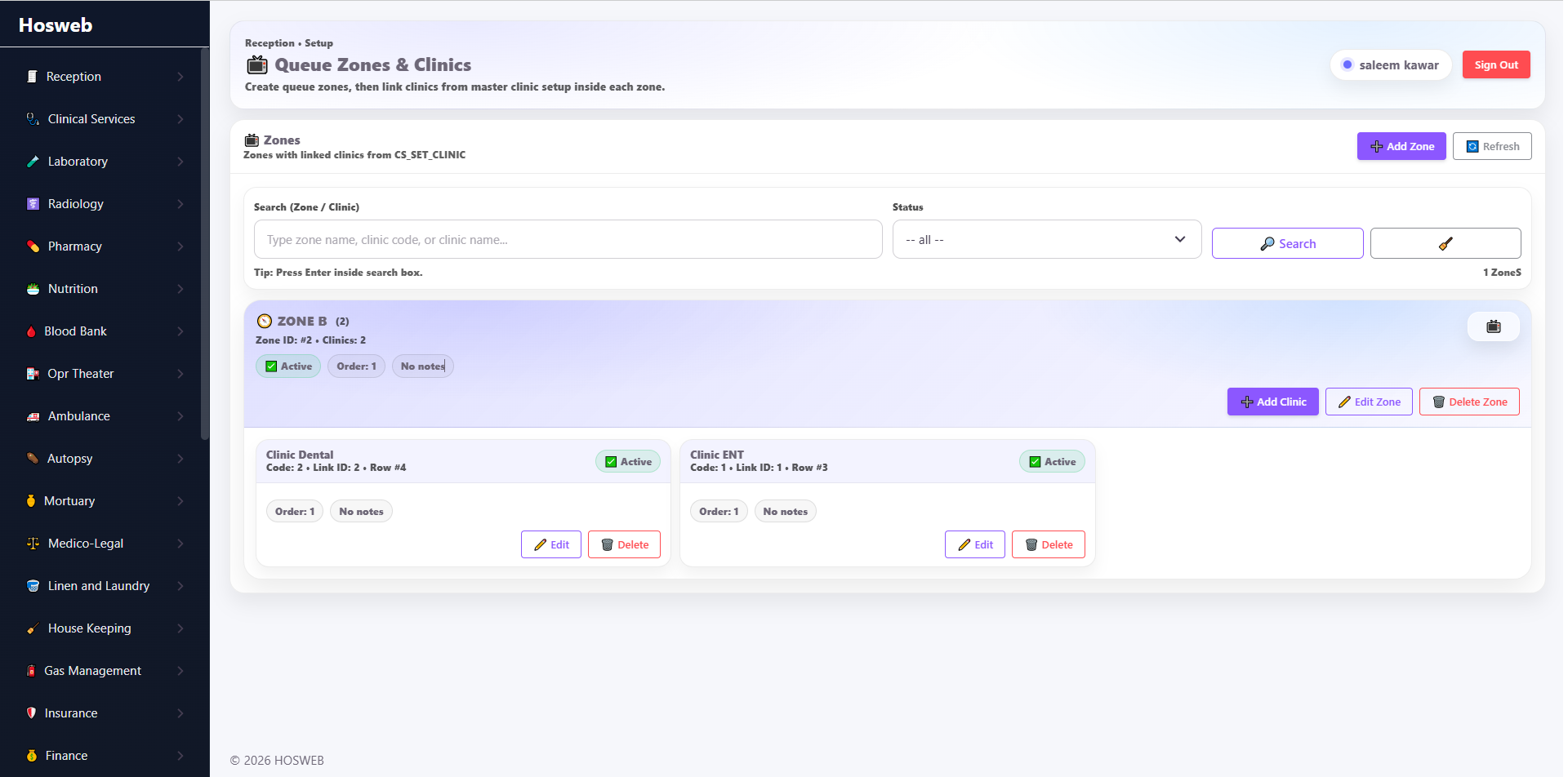Delete the Clinic ENT card

[1049, 544]
